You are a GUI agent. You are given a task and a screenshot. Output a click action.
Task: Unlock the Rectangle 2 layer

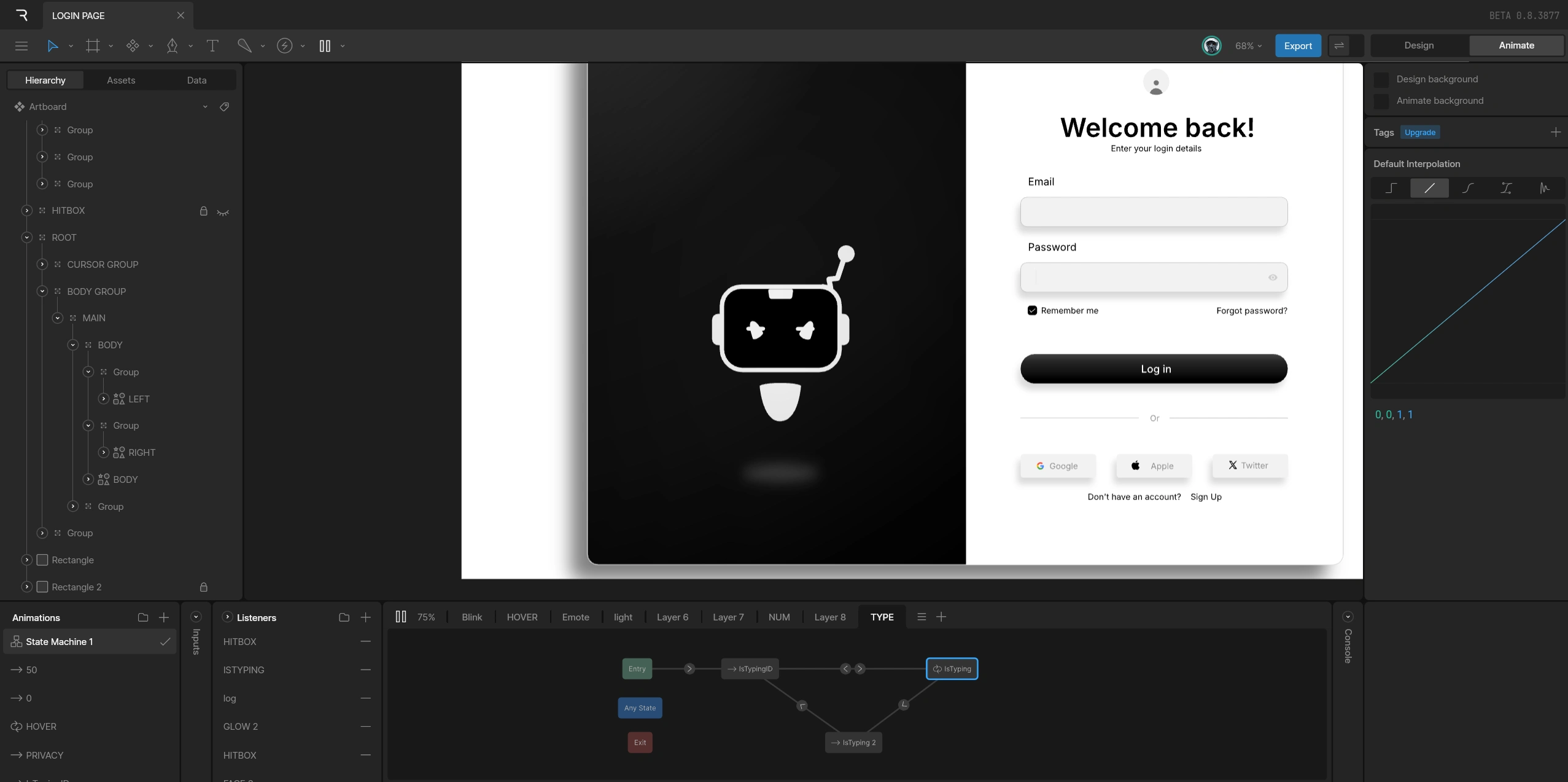[x=204, y=587]
